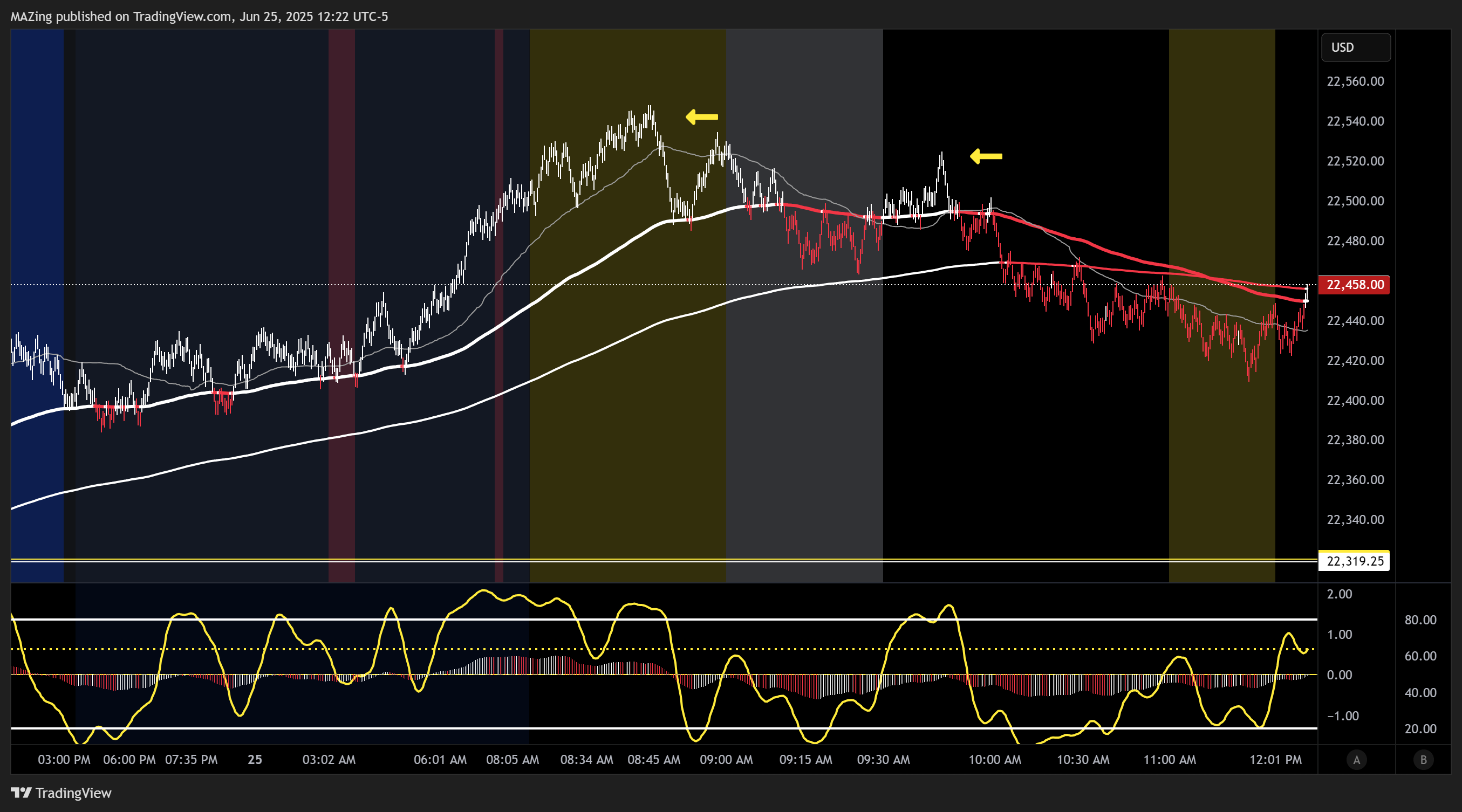Click the 06:01 AM time axis label
Viewport: 1462px width, 812px height.
440,760
